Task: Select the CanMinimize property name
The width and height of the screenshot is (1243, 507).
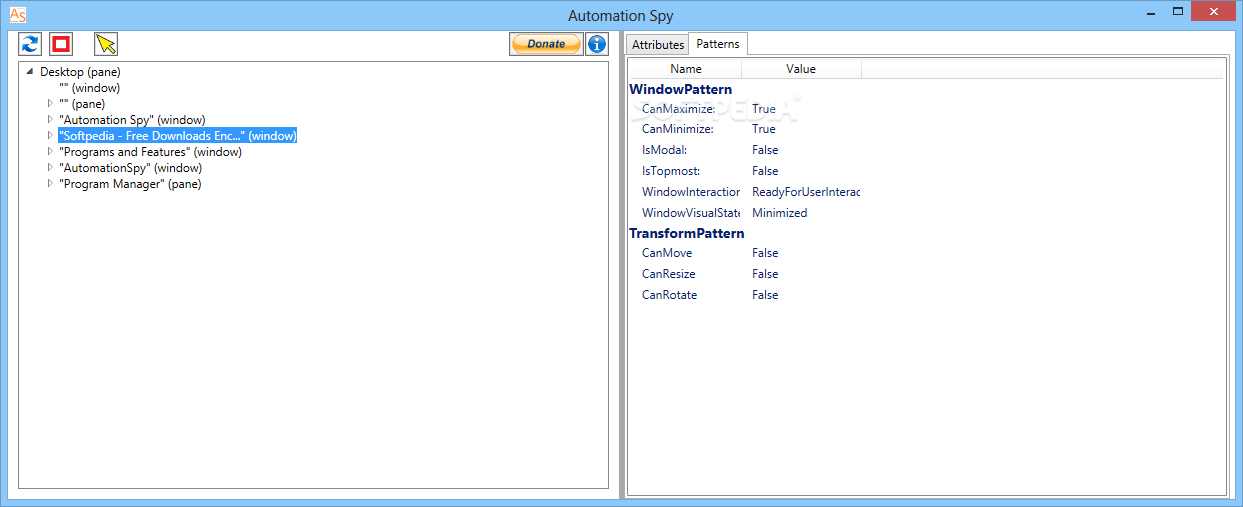Action: (x=678, y=129)
